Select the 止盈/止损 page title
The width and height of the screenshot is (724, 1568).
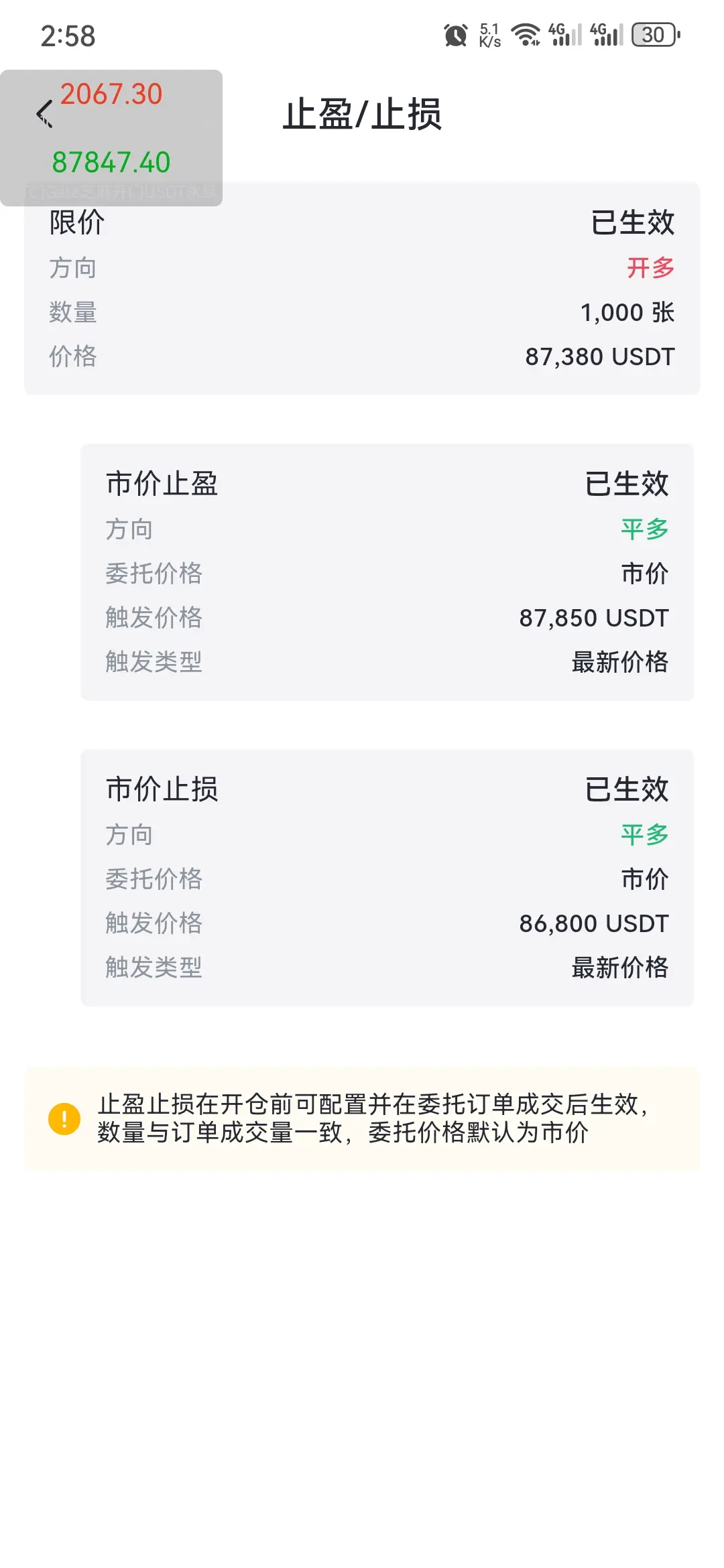point(362,115)
